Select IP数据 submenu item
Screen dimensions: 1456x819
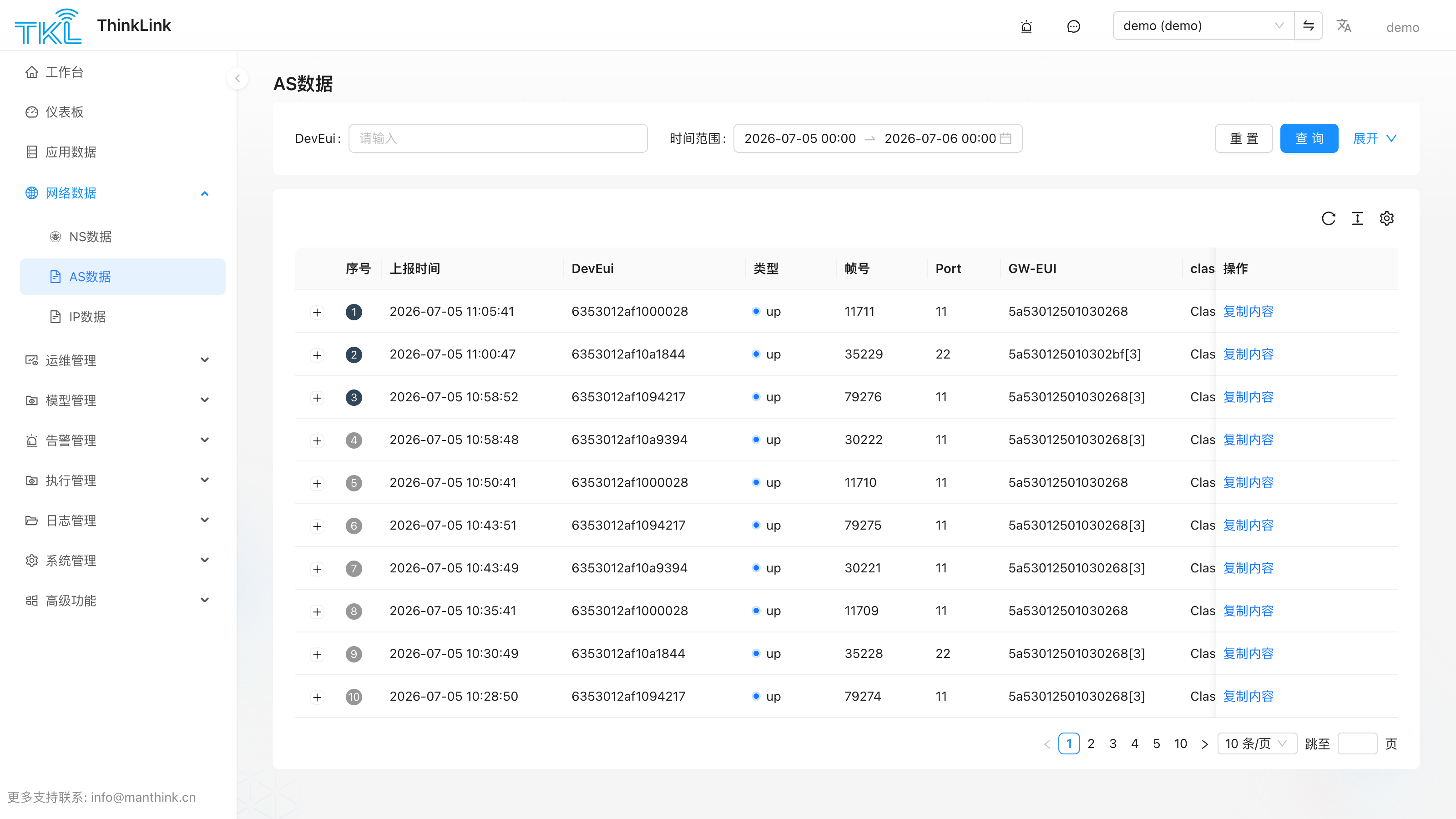(123, 317)
